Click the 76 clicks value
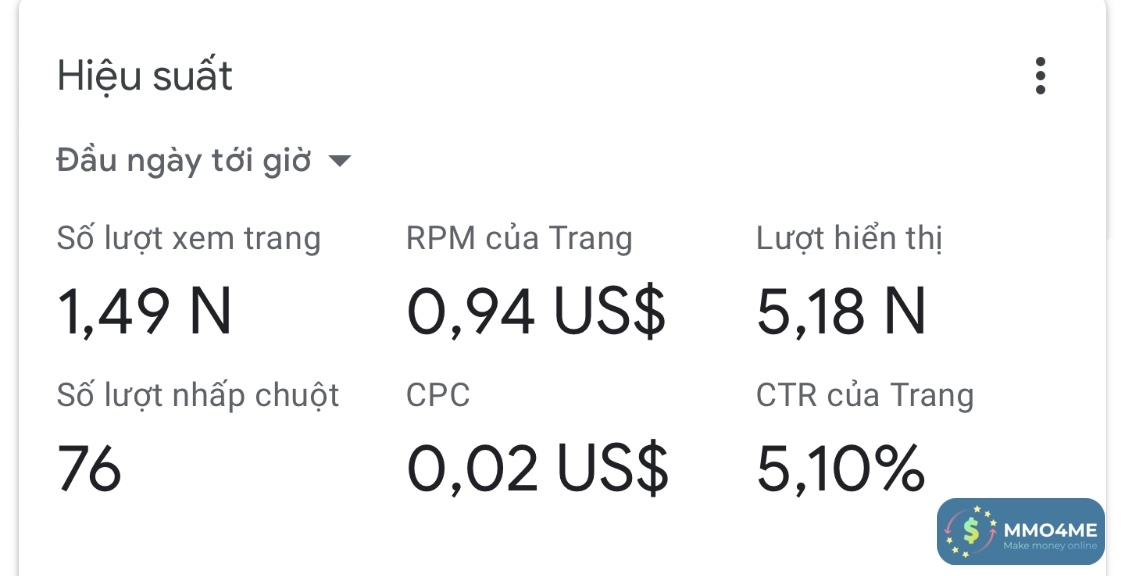Image resolution: width=1125 pixels, height=576 pixels. pyautogui.click(x=89, y=468)
